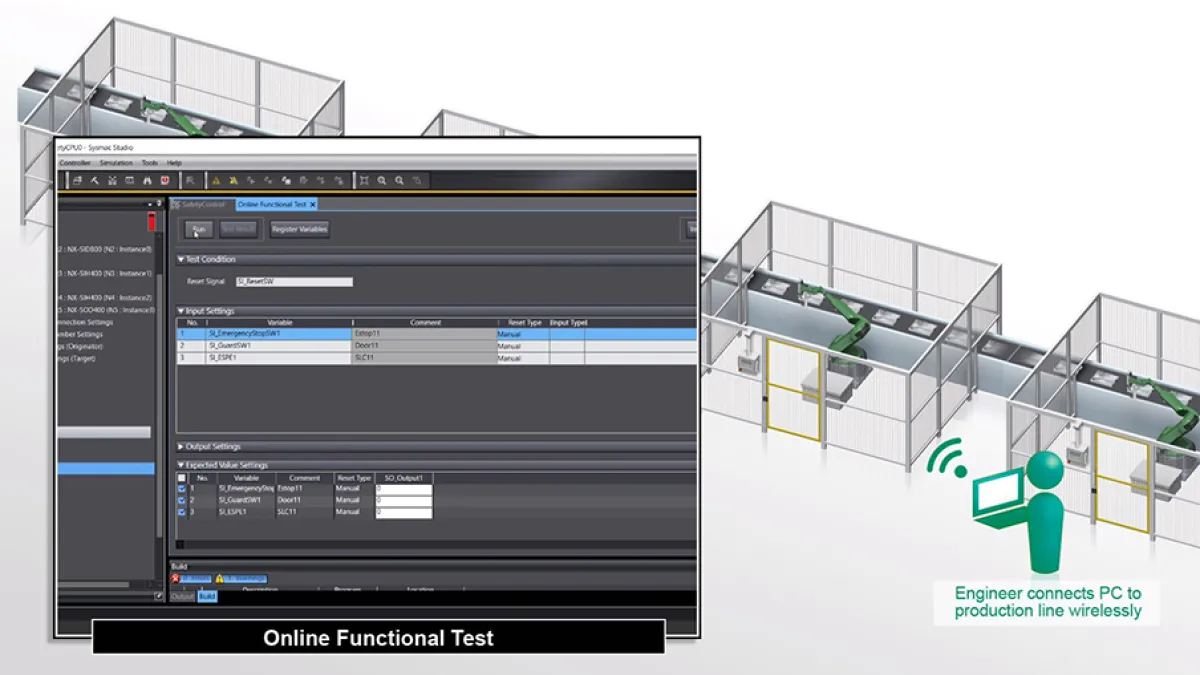Click the first yellow warning triangle toolbar icon
The height and width of the screenshot is (675, 1200).
coord(214,181)
